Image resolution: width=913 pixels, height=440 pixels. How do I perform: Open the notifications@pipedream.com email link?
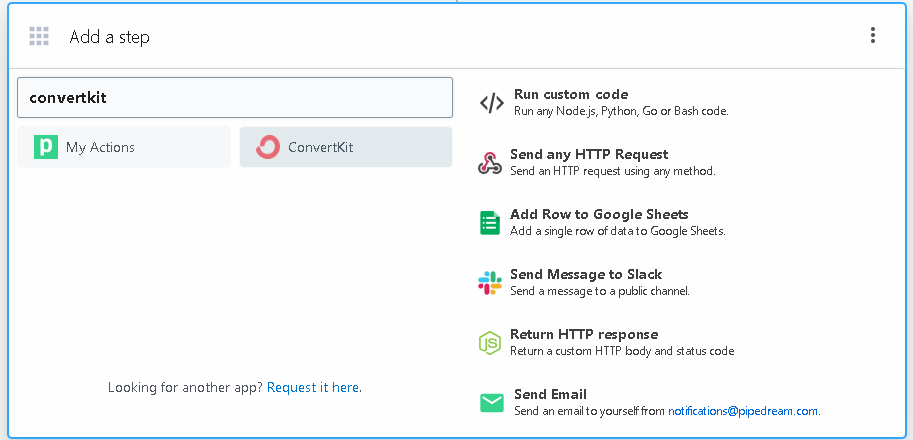pos(743,411)
